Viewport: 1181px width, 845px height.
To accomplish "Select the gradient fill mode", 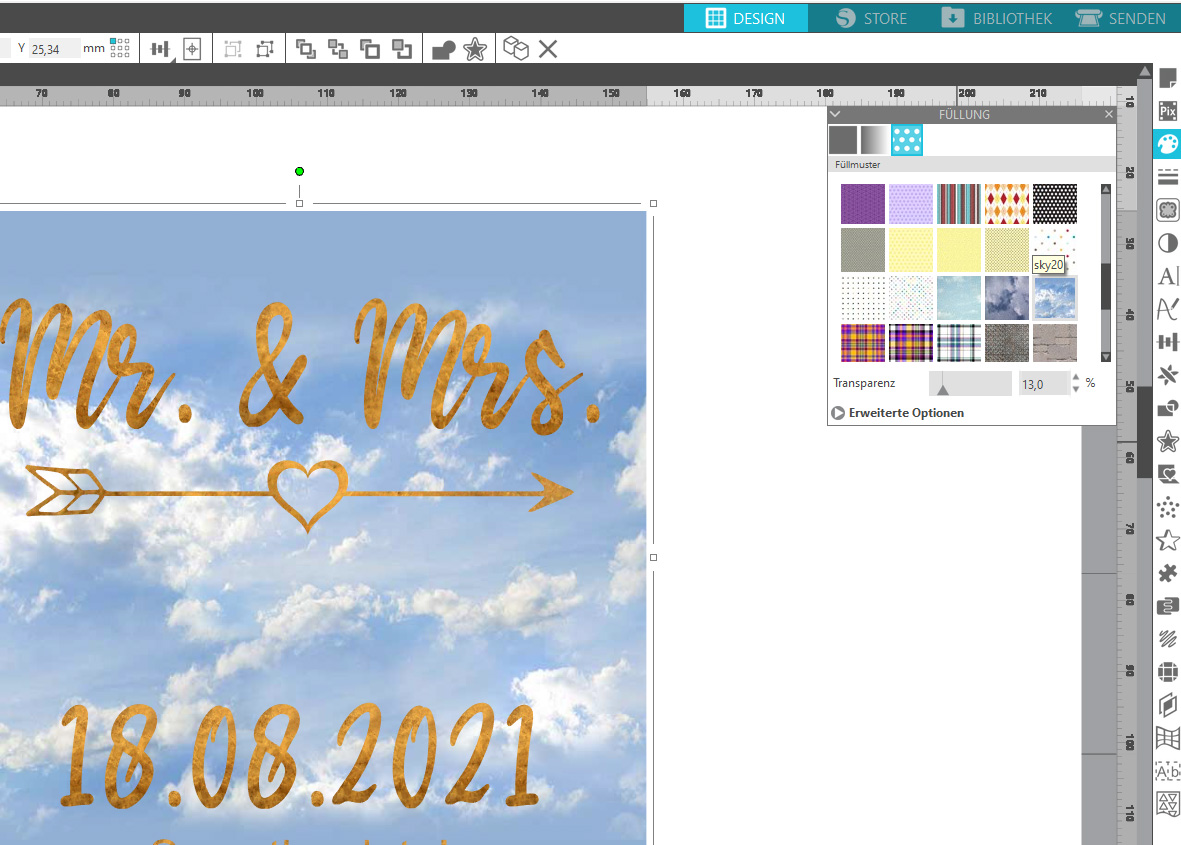I will click(875, 140).
